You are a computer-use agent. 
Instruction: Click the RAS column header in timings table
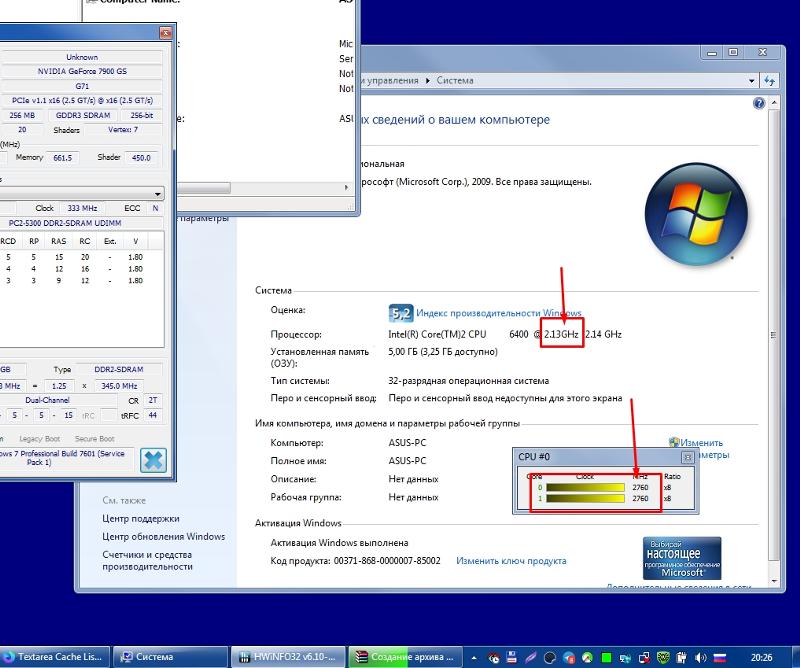(59, 241)
